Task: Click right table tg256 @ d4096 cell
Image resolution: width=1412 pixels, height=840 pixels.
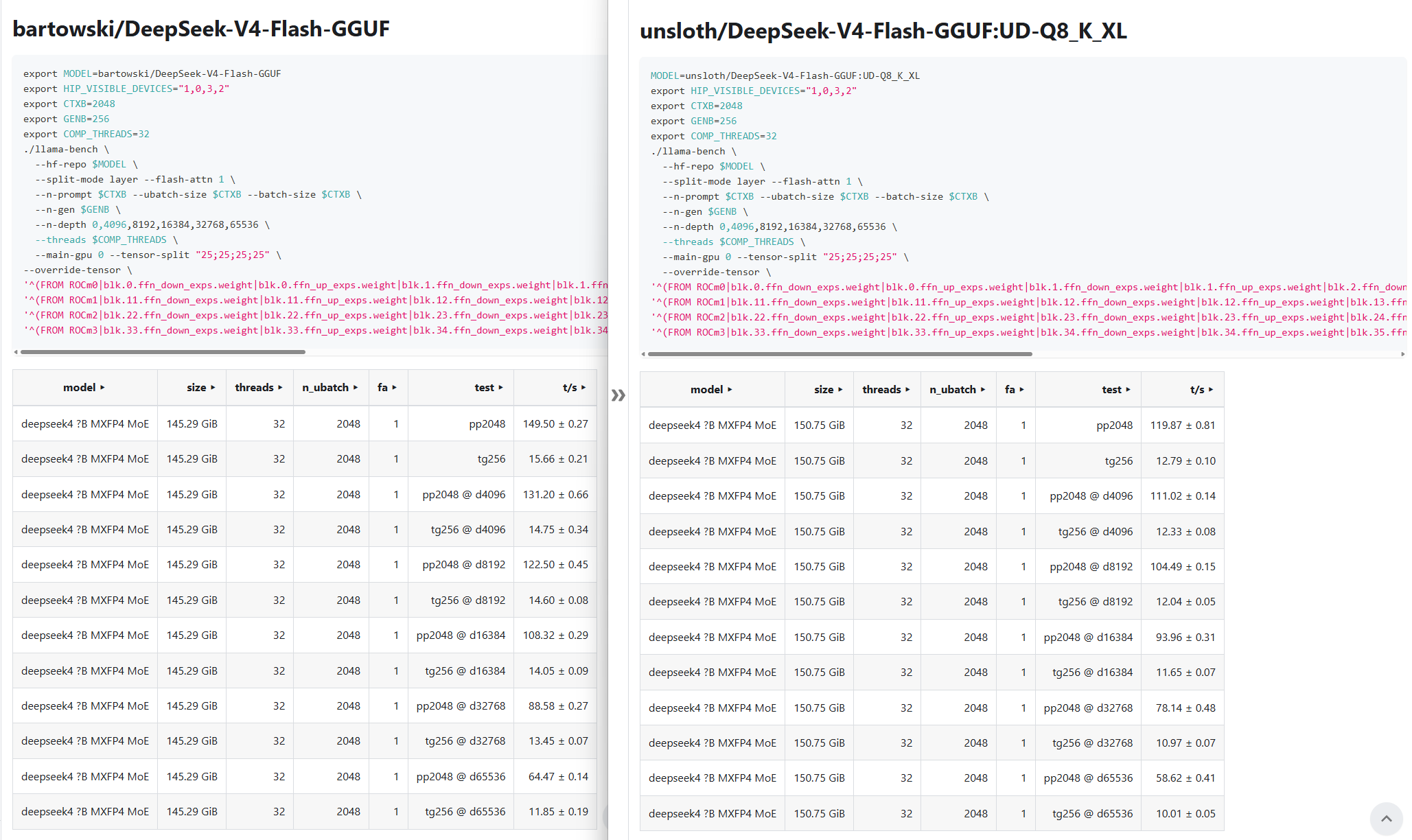Action: [x=1089, y=532]
